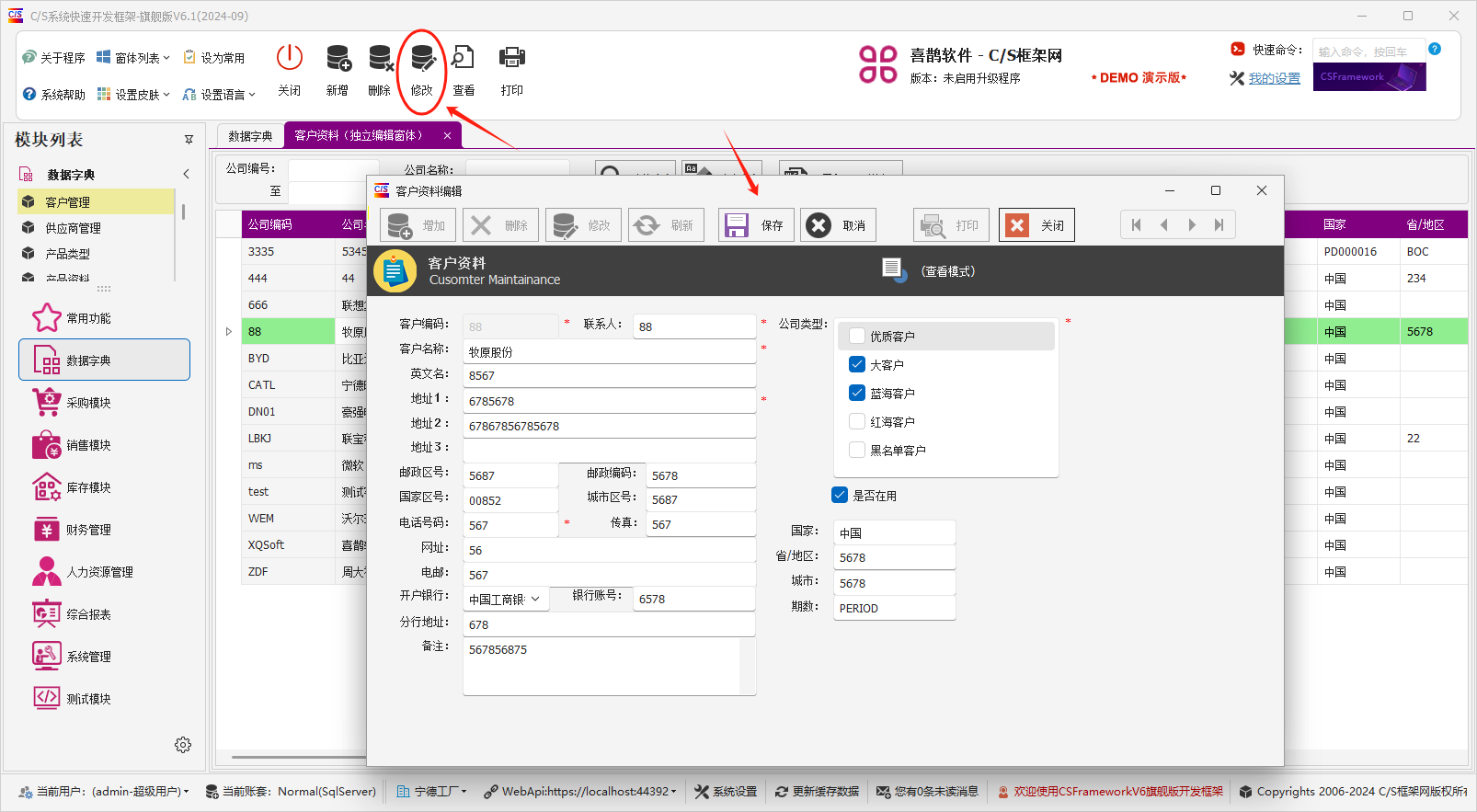The height and width of the screenshot is (812, 1477).
Task: Open 关于程序 from the top toolbar
Action: pyautogui.click(x=53, y=58)
